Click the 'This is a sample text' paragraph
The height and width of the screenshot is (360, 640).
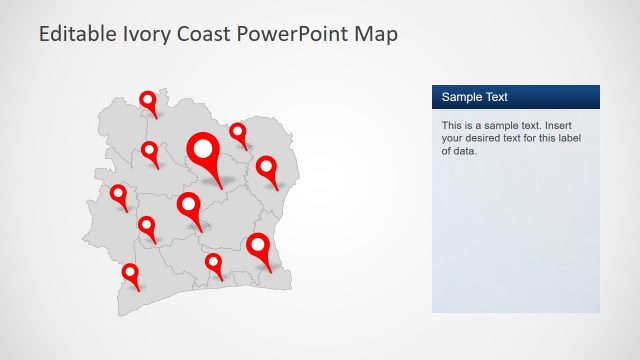pyautogui.click(x=511, y=138)
